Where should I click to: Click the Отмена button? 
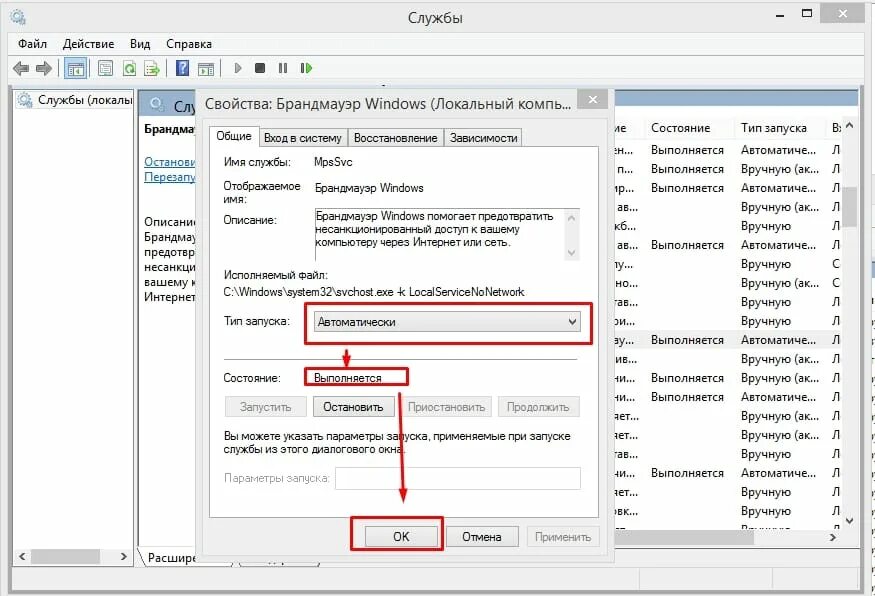tap(482, 536)
